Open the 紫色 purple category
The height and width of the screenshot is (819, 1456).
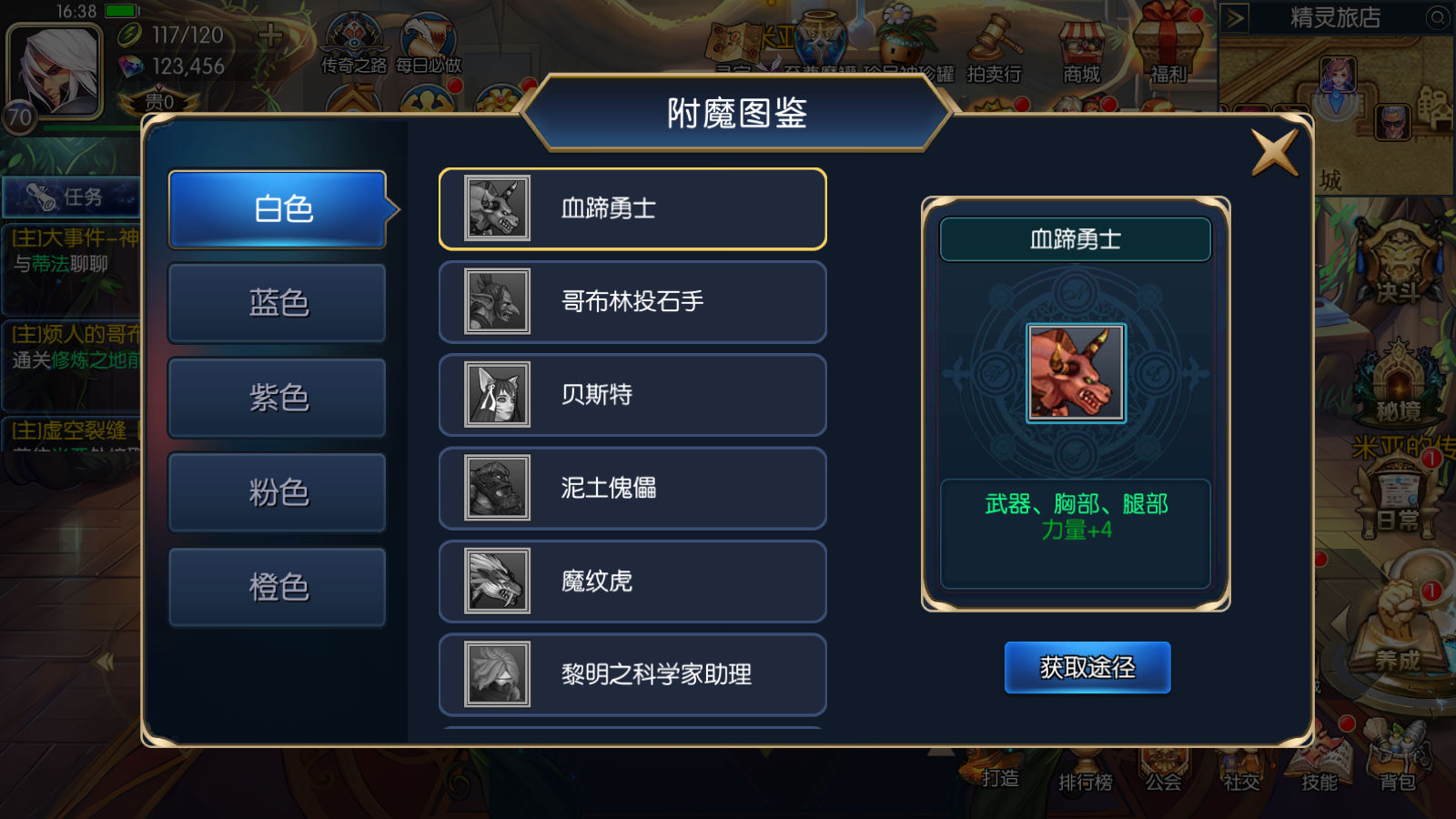coord(278,398)
